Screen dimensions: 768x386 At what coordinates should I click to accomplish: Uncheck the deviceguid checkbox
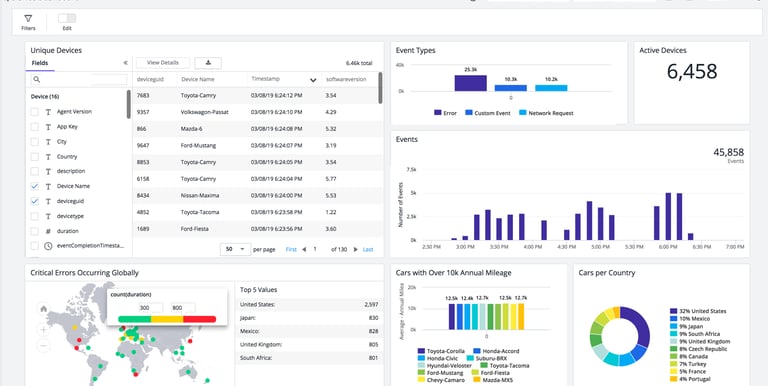[35, 201]
